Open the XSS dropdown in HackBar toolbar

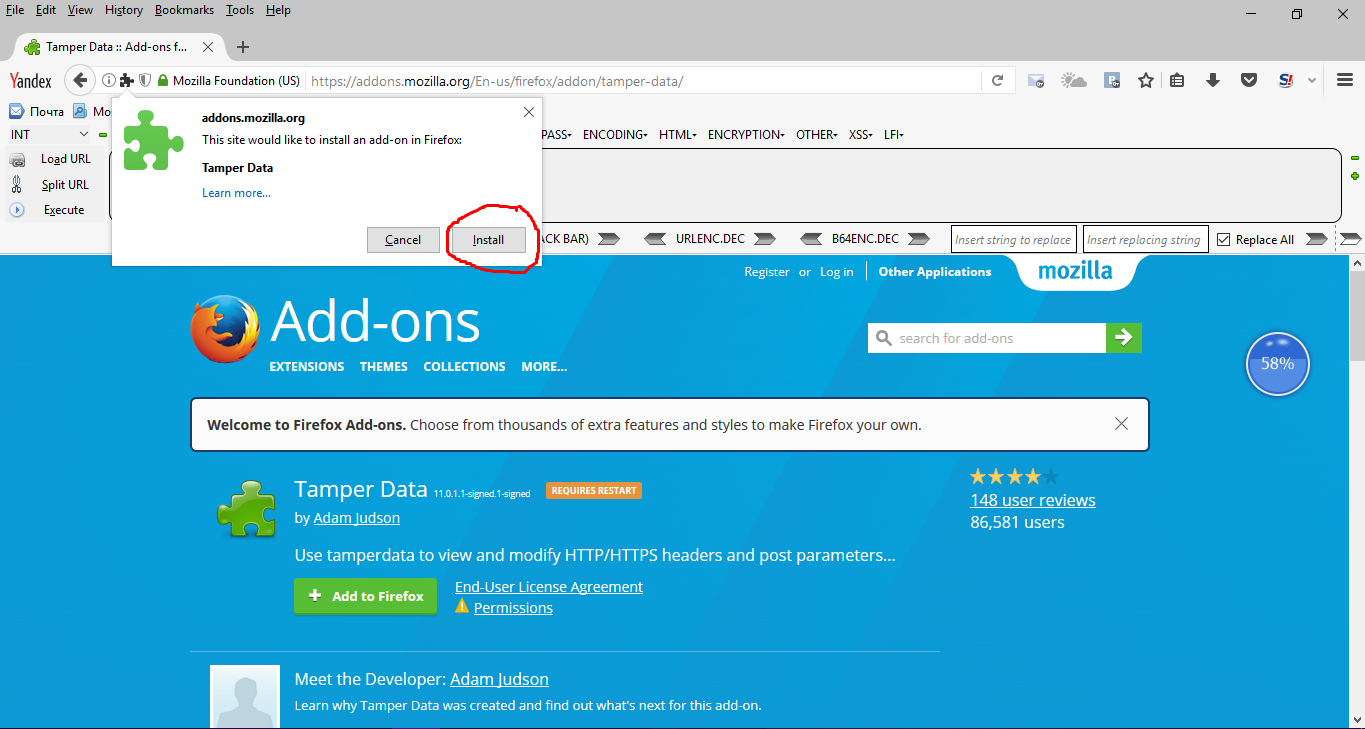[x=860, y=134]
